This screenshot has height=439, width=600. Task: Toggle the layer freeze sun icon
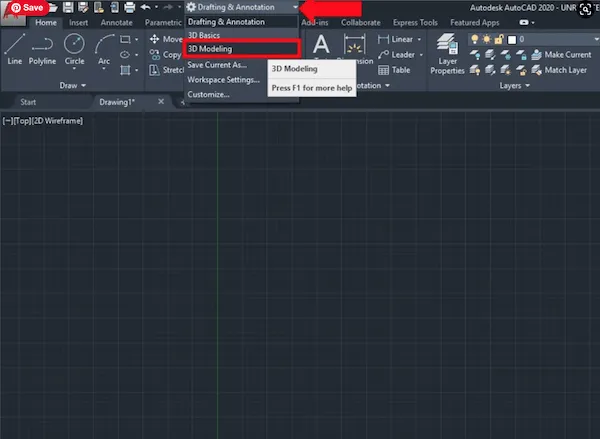pos(487,38)
